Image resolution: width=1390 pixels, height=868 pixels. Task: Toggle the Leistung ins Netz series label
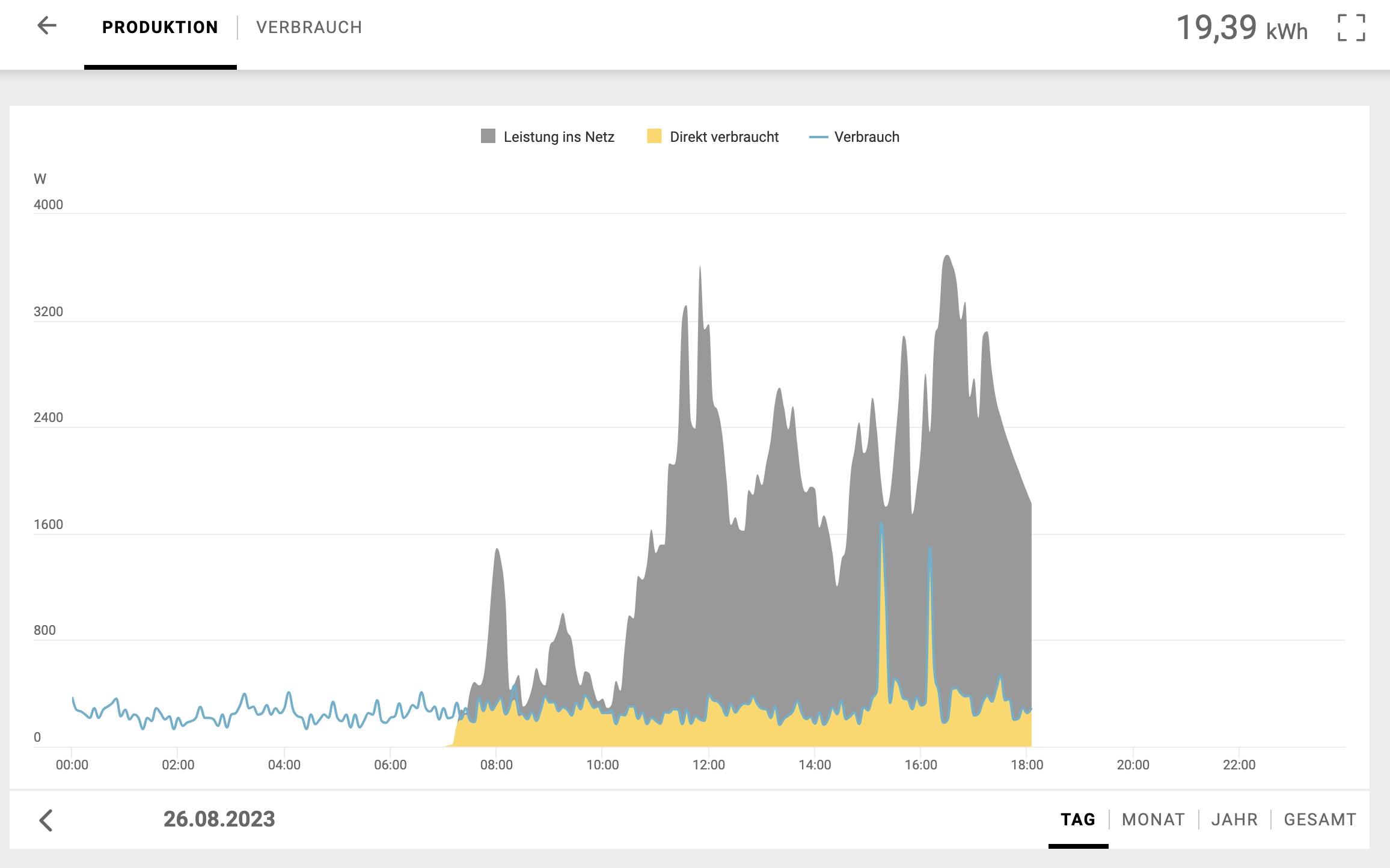pos(559,137)
